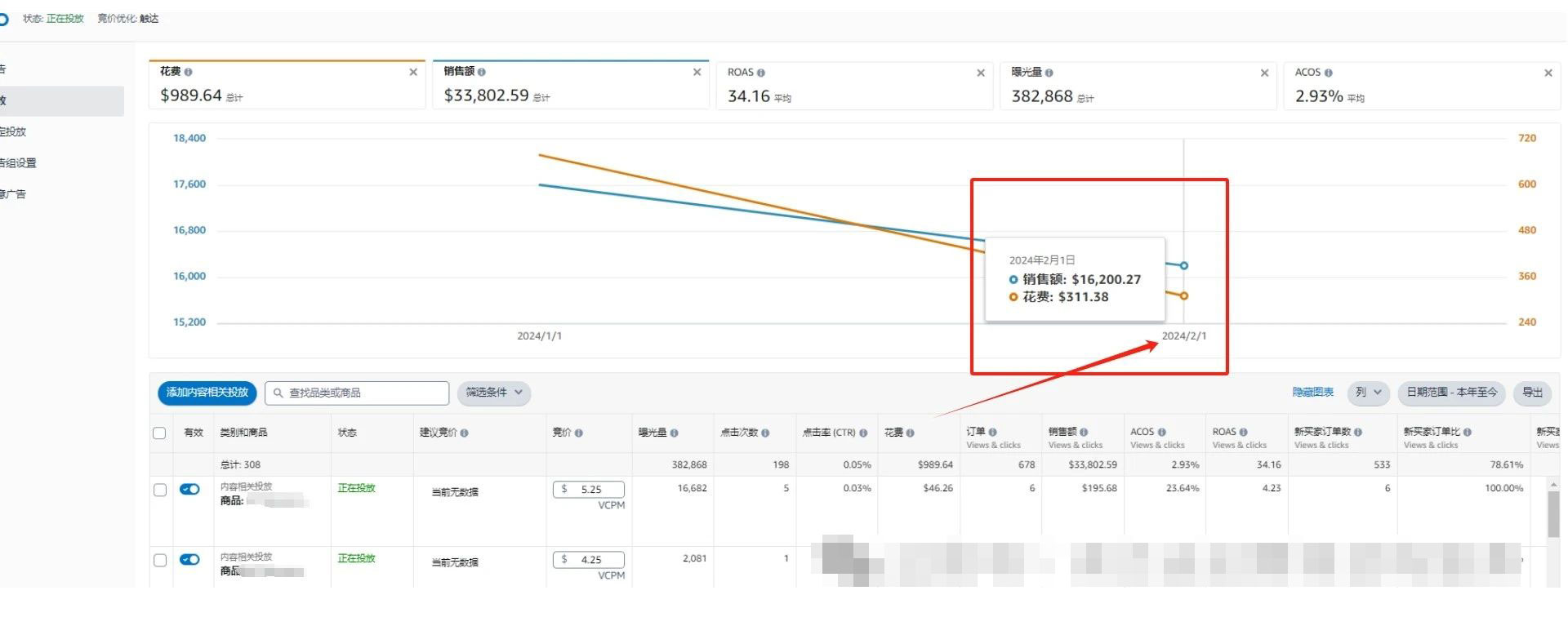The image size is (1568, 626).
Task: Toggle 有效 switch on the $5.25 row
Action: (189, 489)
